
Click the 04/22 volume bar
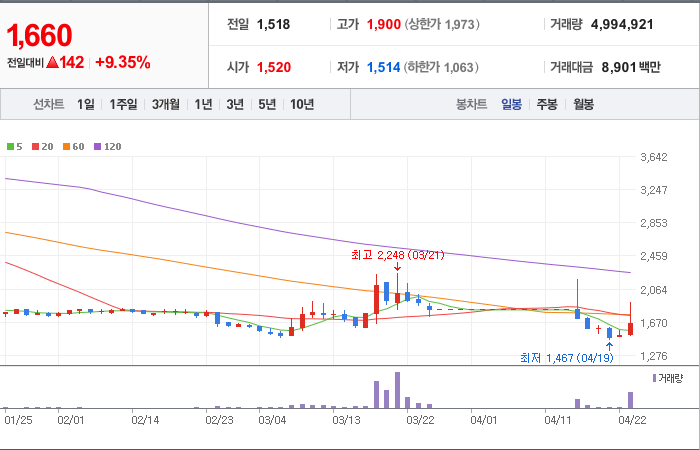click(630, 400)
